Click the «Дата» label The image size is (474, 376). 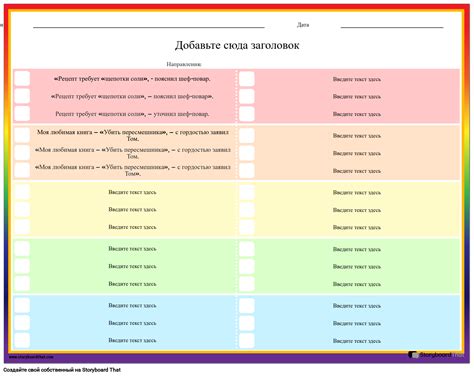[x=303, y=25]
